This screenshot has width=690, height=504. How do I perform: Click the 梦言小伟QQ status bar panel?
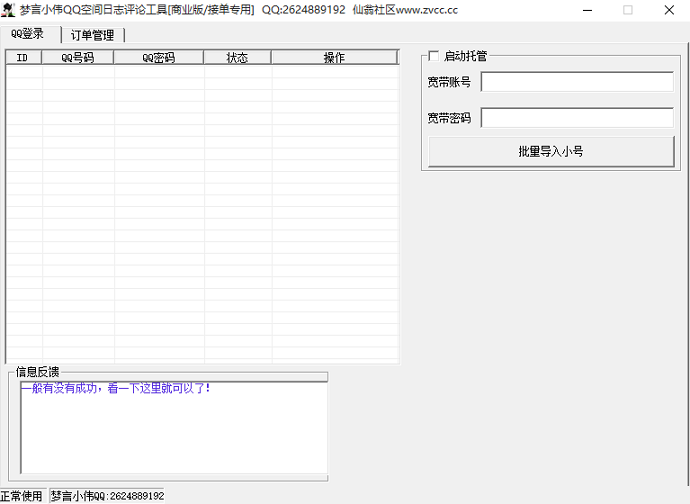point(107,496)
